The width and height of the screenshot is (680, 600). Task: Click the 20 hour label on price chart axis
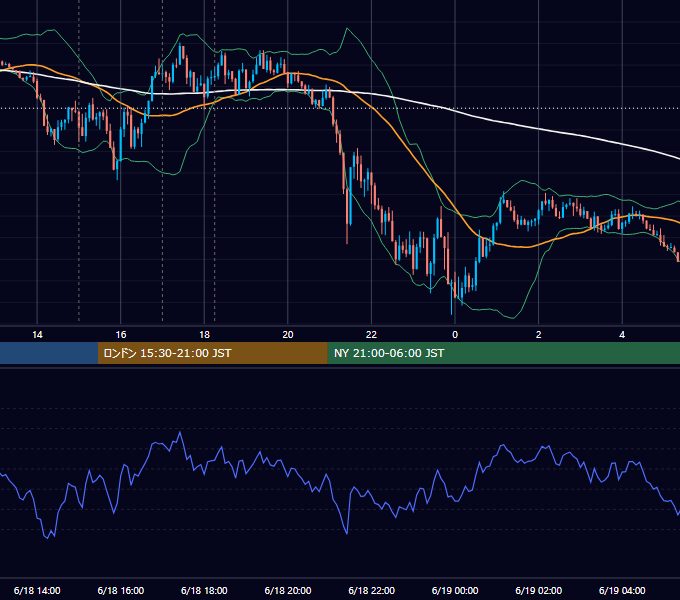pos(288,335)
